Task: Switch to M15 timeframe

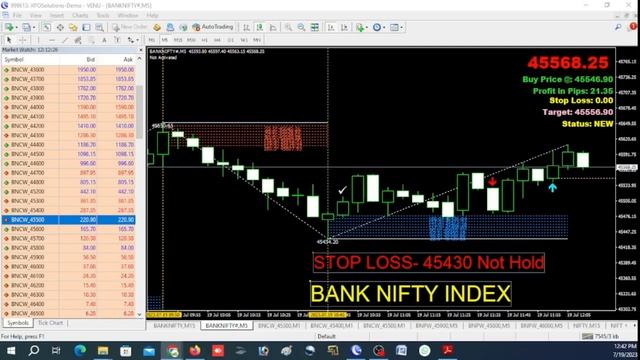Action: coord(178,40)
